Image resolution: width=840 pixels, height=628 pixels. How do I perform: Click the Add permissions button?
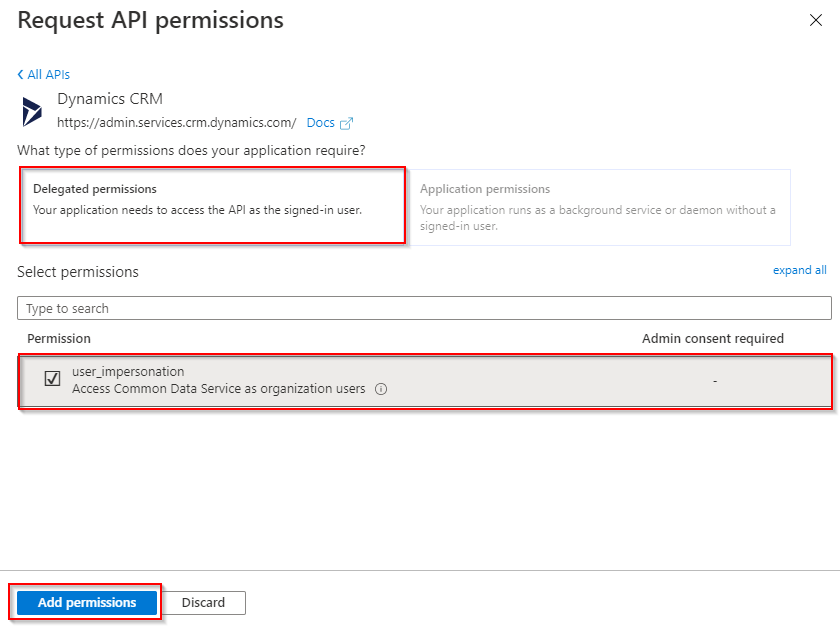pyautogui.click(x=87, y=602)
